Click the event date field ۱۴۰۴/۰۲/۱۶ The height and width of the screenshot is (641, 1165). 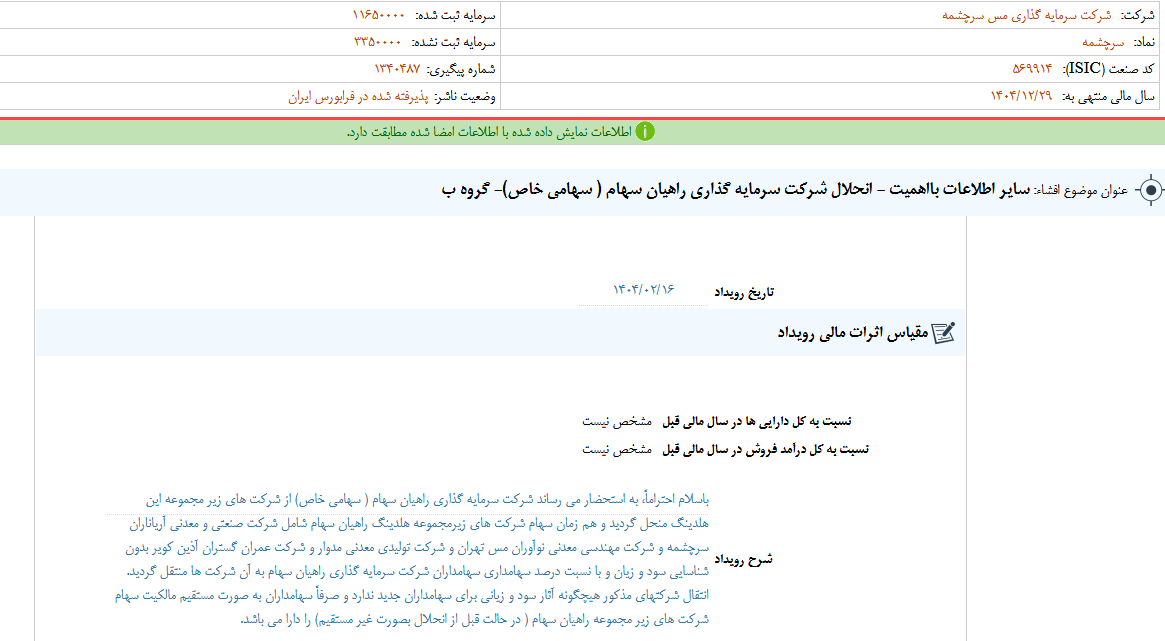(643, 291)
